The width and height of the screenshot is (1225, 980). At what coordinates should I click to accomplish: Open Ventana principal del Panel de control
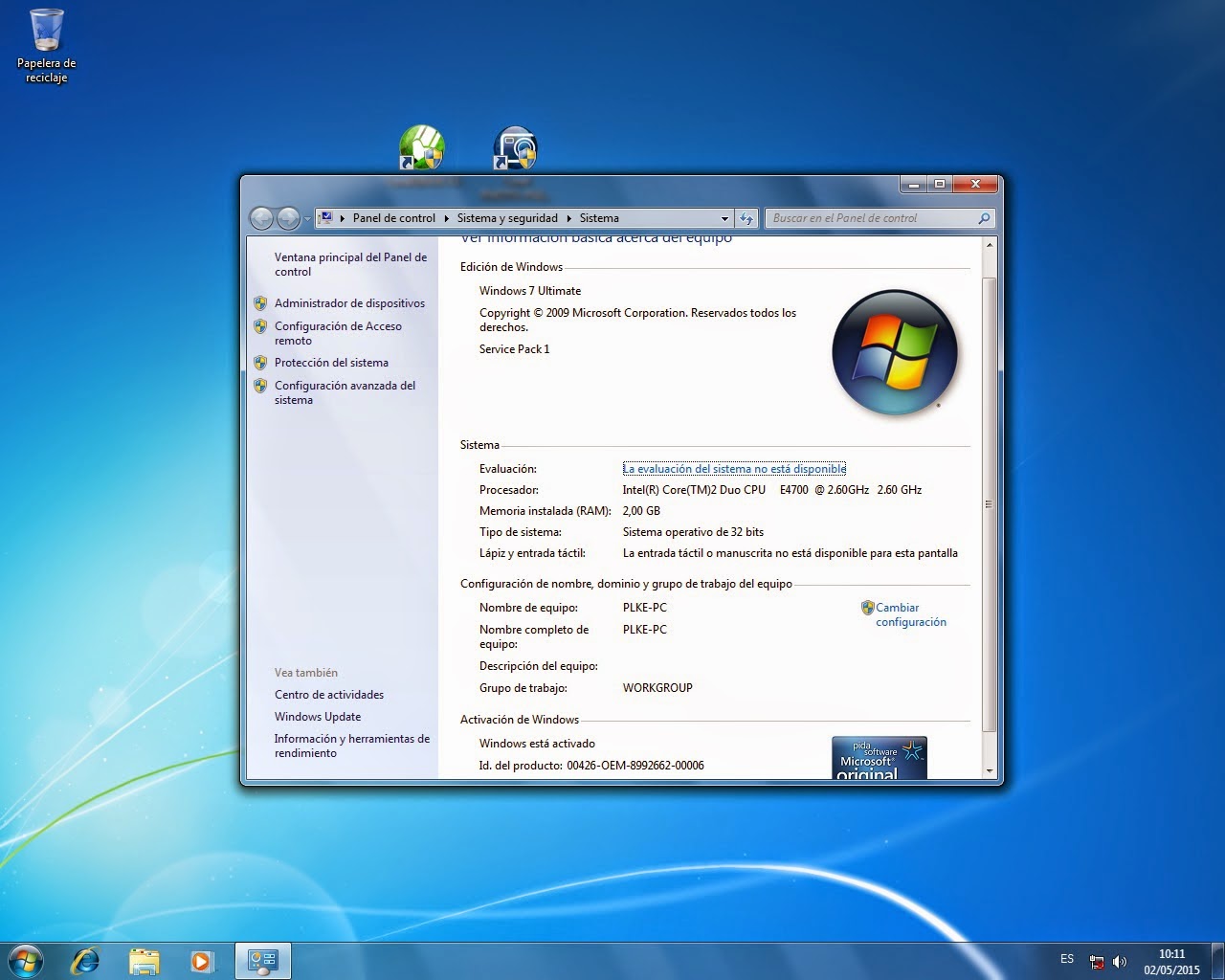point(350,264)
